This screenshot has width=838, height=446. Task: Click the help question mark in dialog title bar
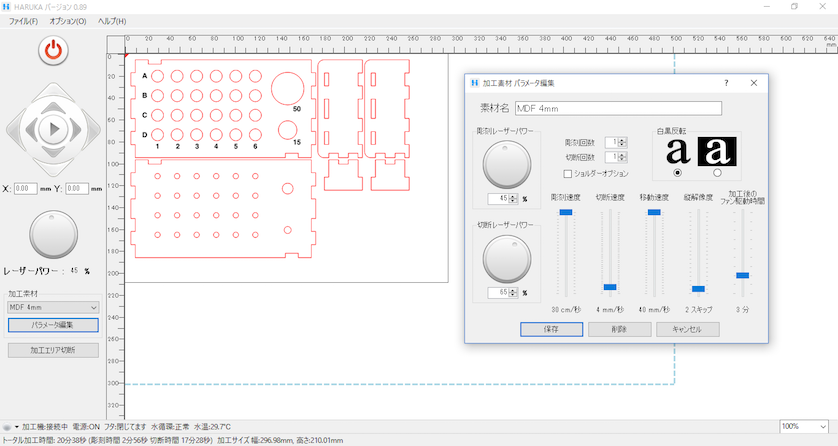(726, 83)
